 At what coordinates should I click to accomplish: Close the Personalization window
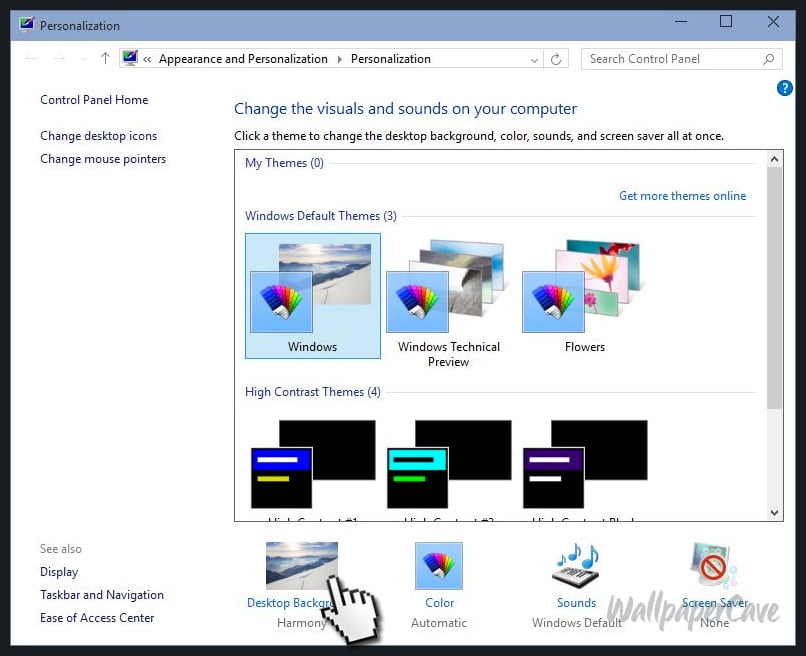773,22
